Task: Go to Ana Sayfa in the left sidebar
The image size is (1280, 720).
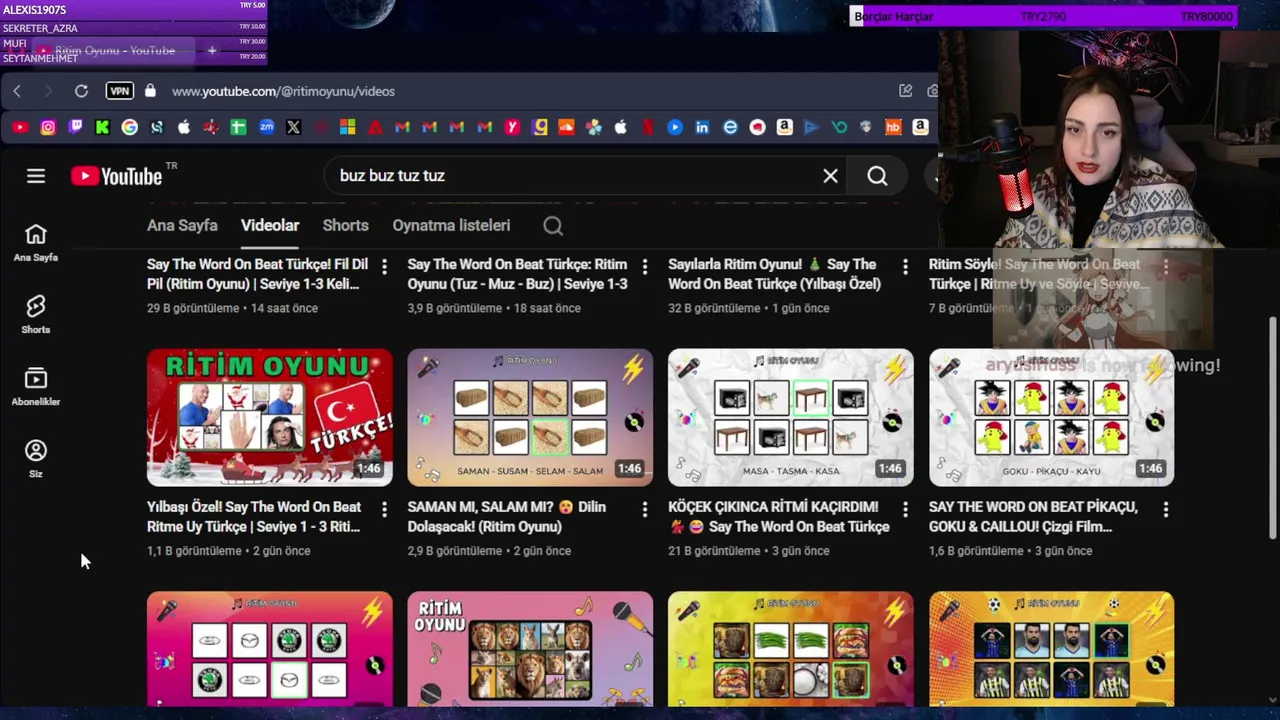Action: click(36, 242)
